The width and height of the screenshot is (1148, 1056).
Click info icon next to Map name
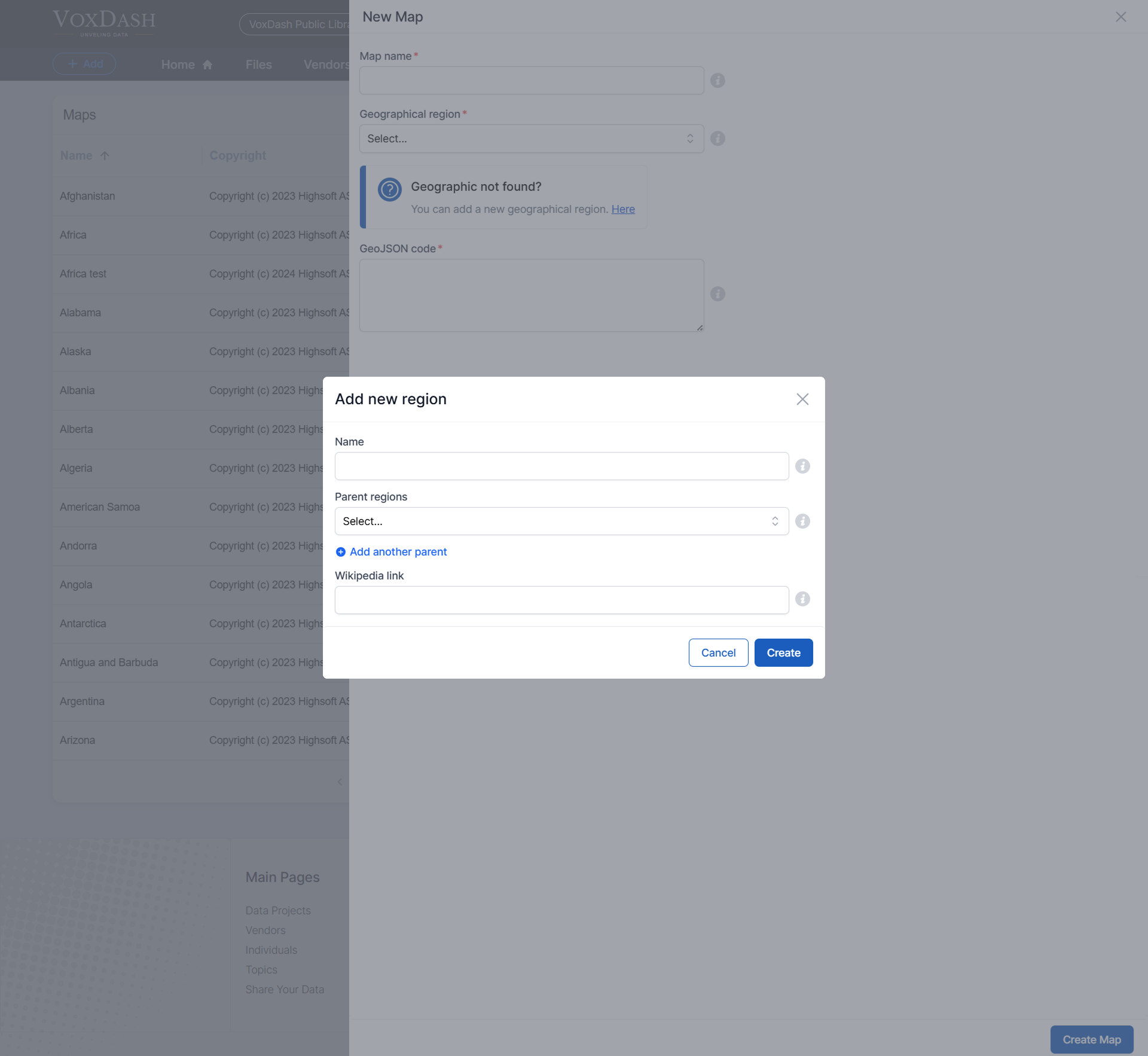(717, 80)
